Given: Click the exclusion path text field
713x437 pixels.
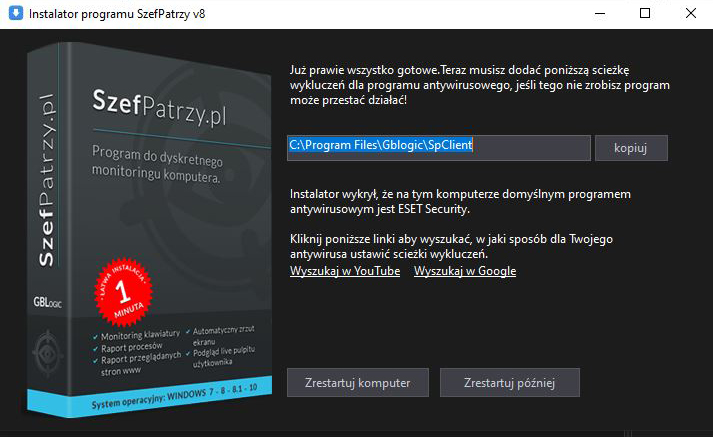Looking at the screenshot, I should (x=439, y=148).
